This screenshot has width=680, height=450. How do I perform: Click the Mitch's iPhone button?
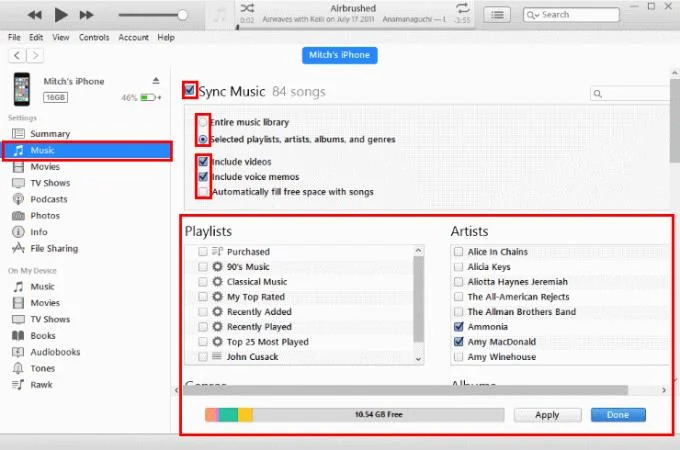point(340,55)
